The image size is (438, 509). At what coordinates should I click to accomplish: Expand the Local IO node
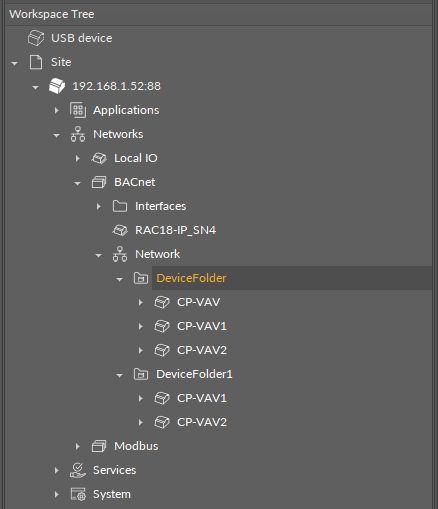coord(78,158)
